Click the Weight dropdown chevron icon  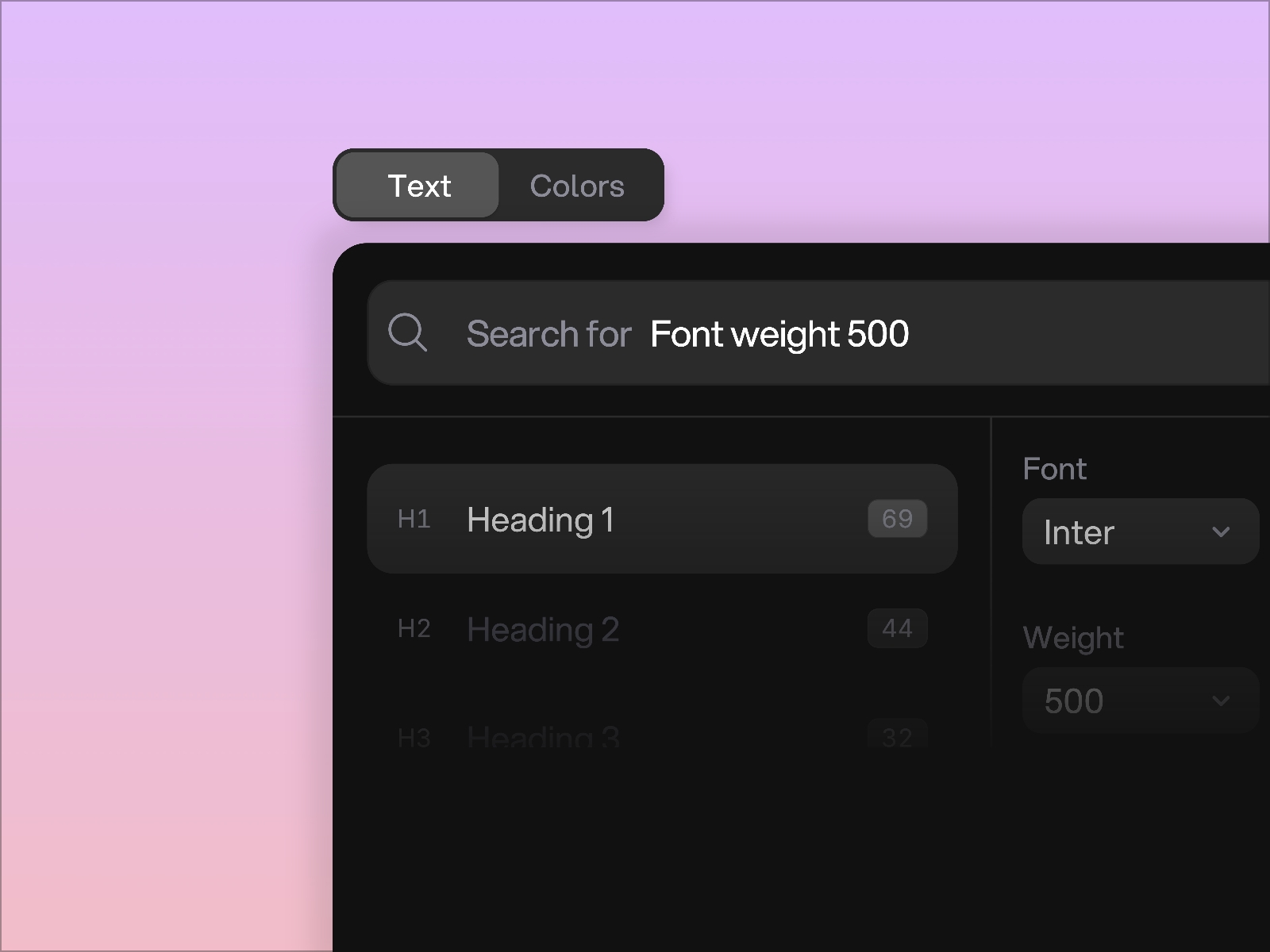(1221, 701)
